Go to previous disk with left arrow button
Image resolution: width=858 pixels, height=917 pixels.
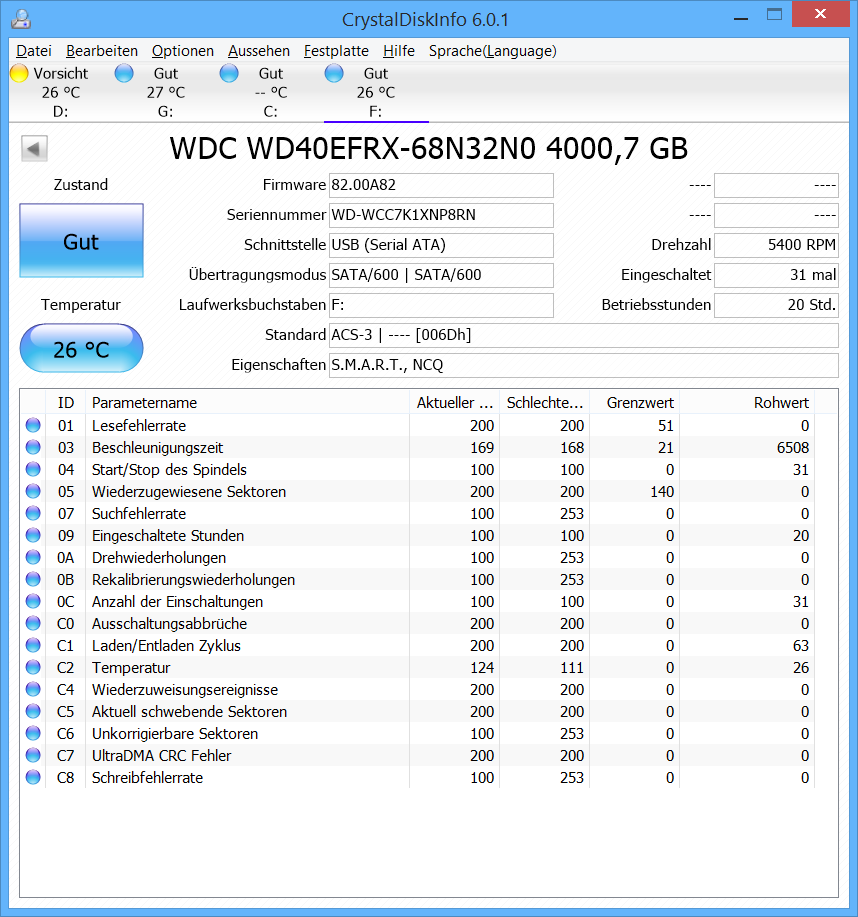34,149
